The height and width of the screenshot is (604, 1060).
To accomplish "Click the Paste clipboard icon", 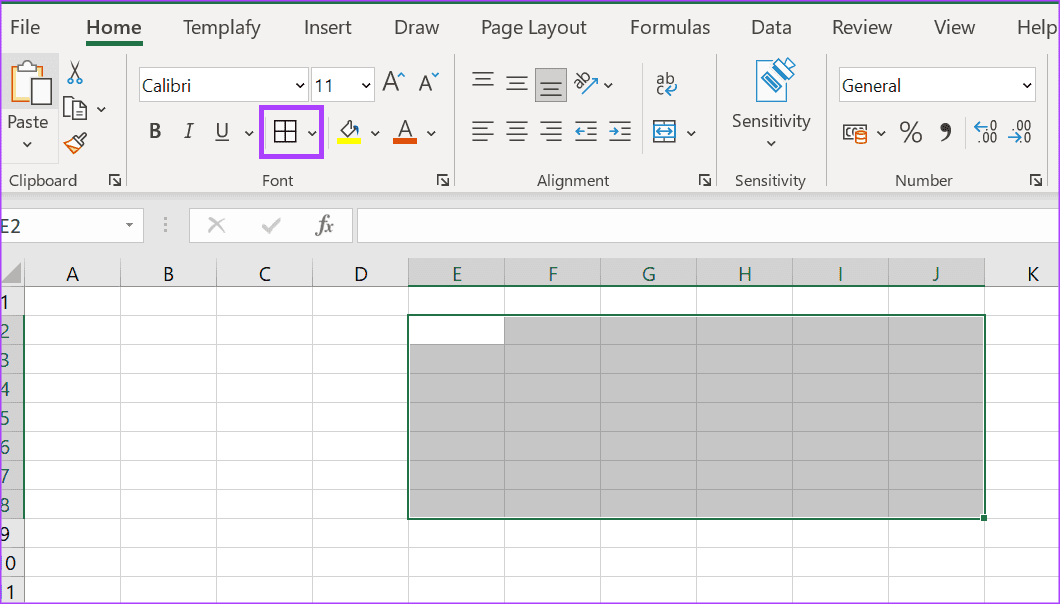I will click(x=31, y=83).
